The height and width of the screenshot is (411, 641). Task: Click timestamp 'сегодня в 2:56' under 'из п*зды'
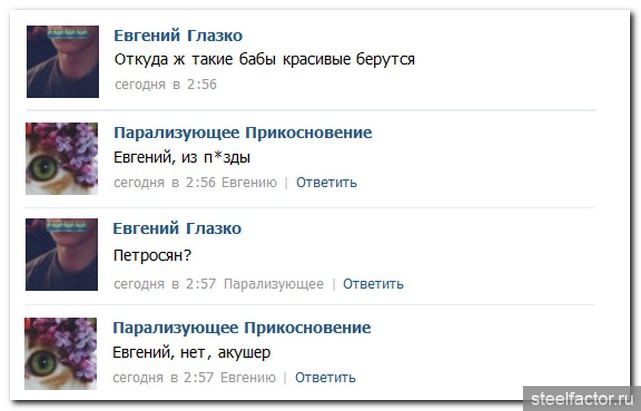click(x=165, y=182)
